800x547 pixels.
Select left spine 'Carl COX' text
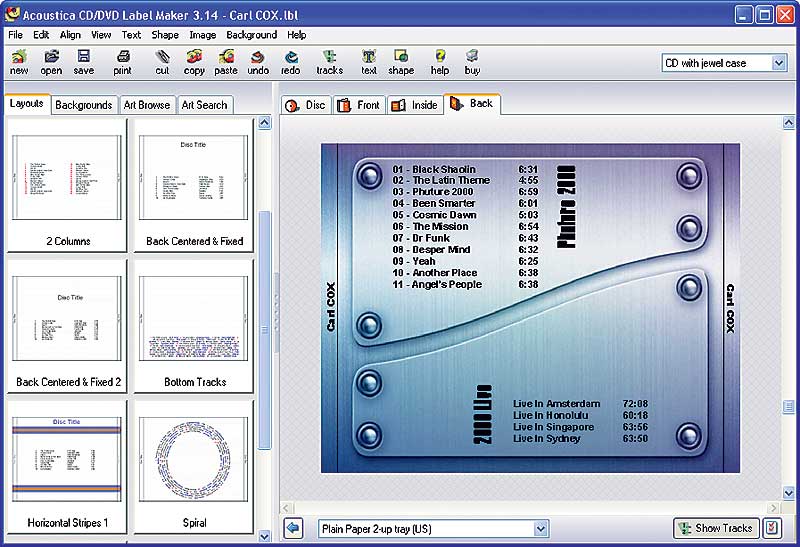point(331,307)
